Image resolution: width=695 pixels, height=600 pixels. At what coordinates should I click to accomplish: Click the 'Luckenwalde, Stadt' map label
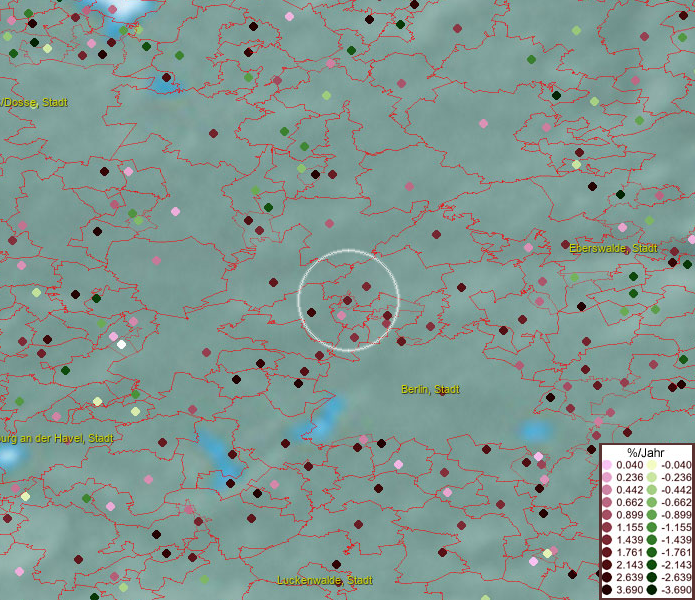point(325,580)
